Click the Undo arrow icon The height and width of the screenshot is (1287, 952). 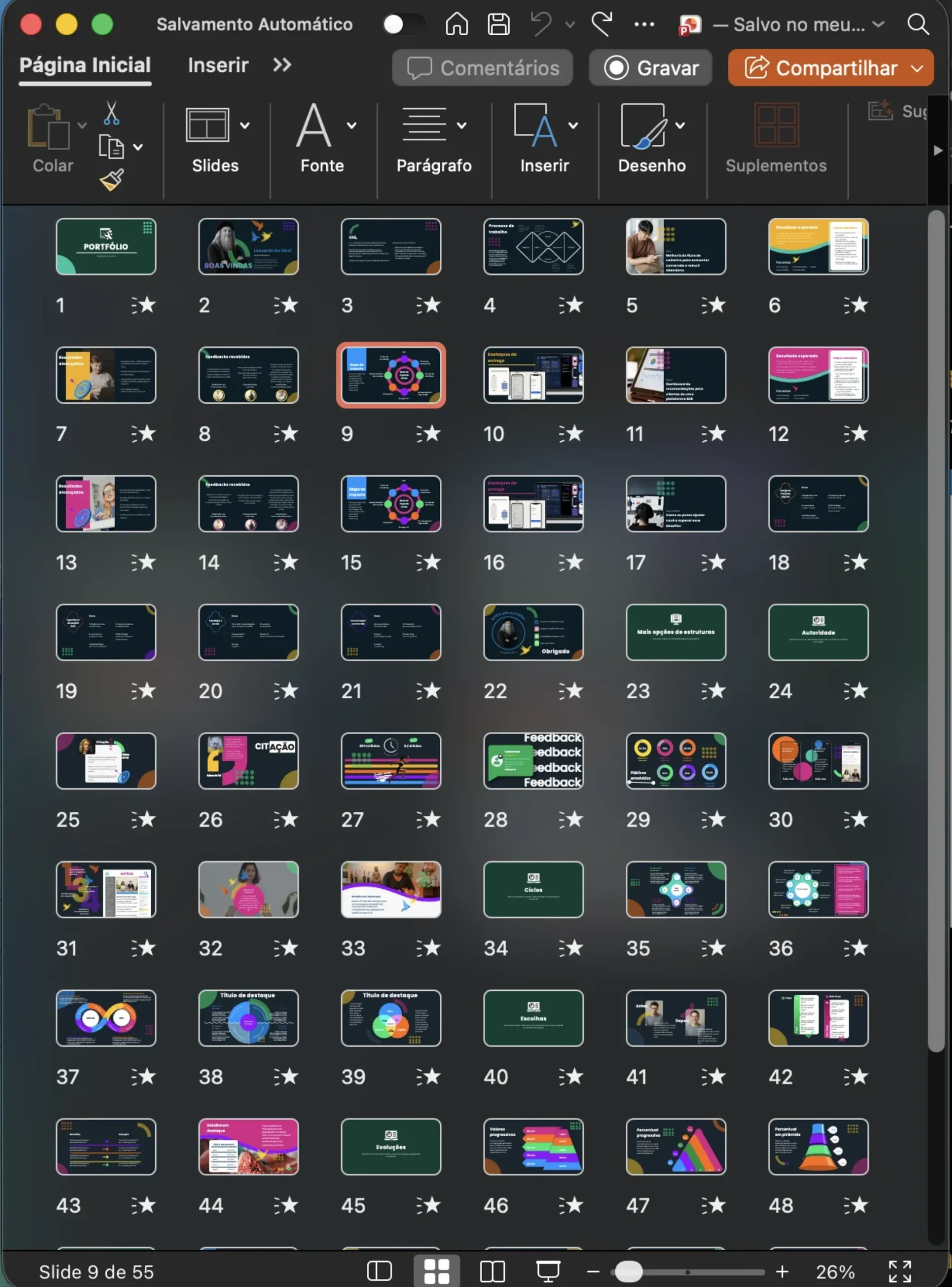pos(542,24)
